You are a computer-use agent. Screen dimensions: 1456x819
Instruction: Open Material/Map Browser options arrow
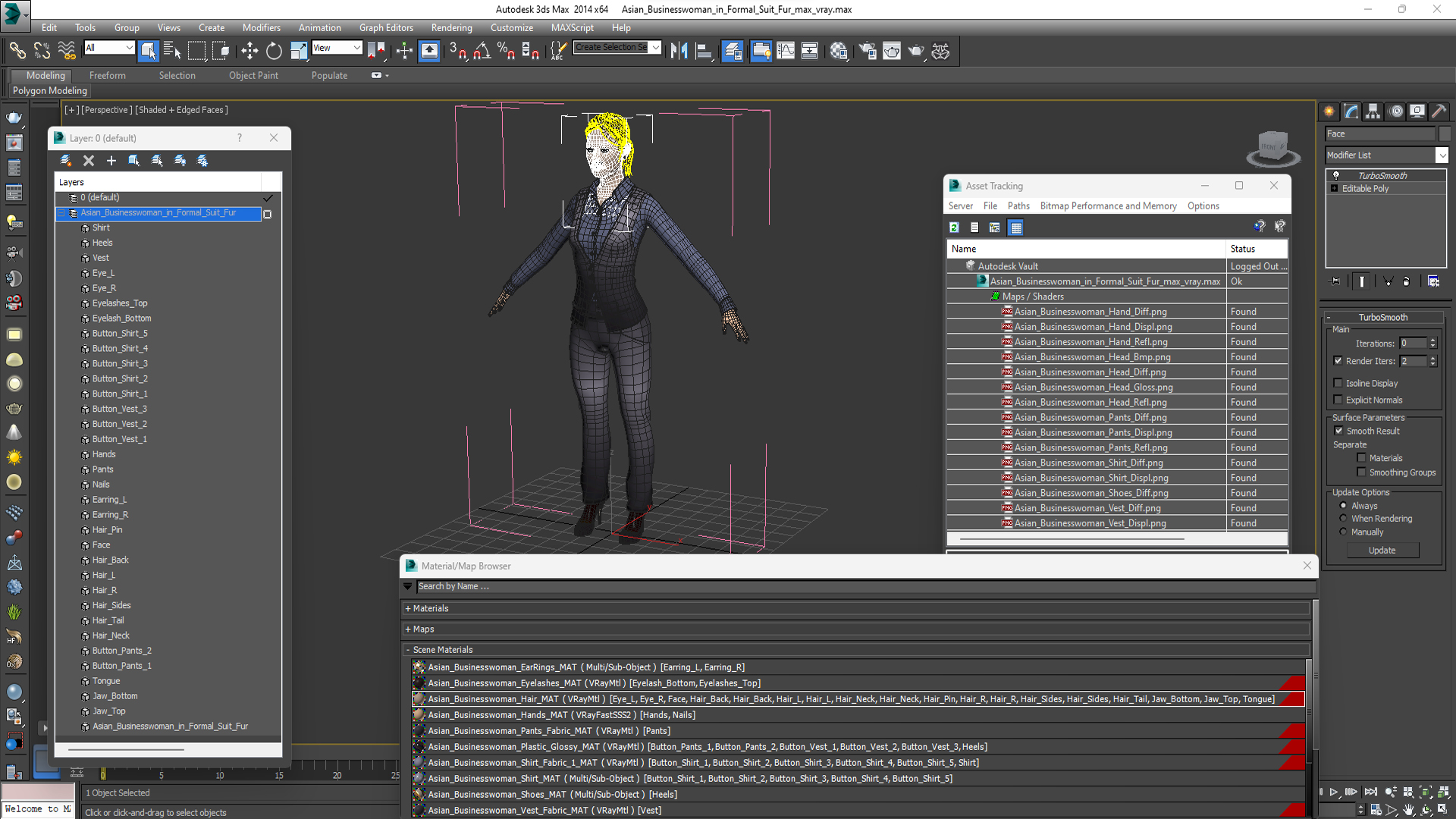tap(408, 586)
